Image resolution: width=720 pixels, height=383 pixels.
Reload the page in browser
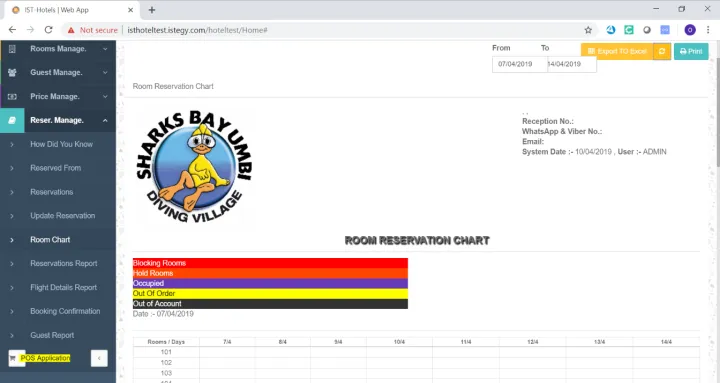tap(48, 30)
